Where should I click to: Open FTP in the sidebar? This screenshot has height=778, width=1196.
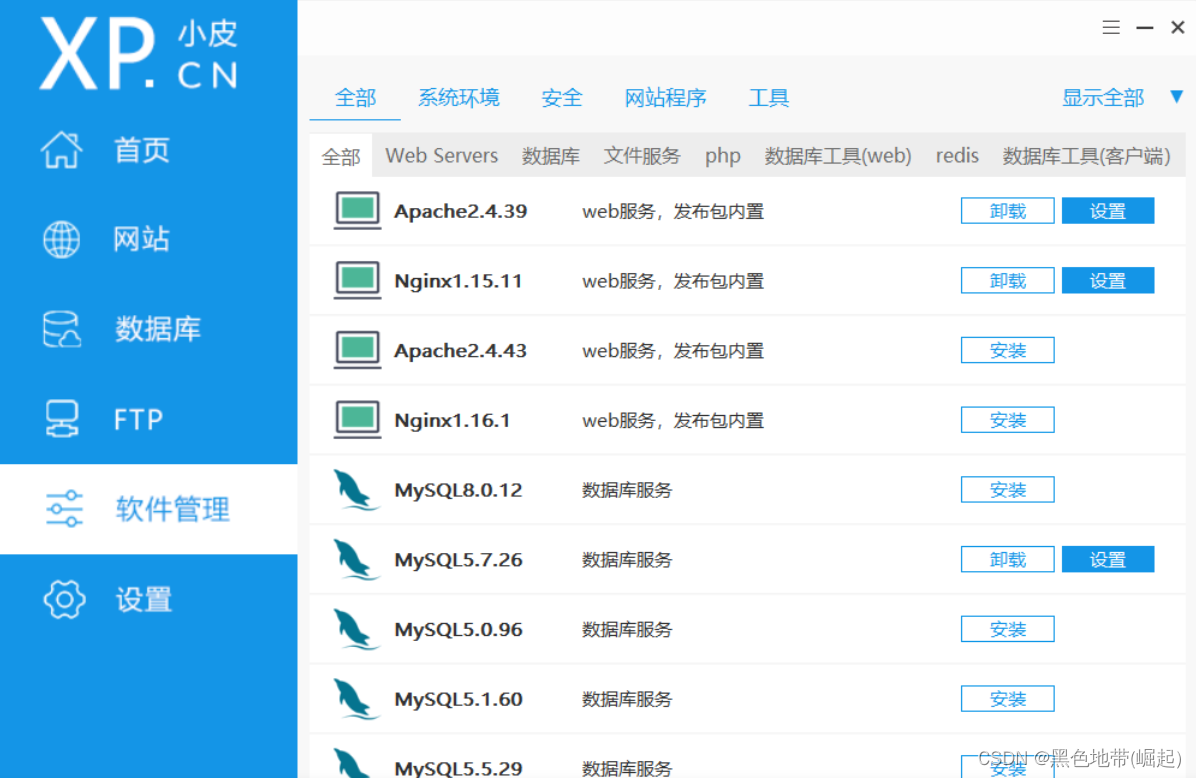pyautogui.click(x=138, y=420)
